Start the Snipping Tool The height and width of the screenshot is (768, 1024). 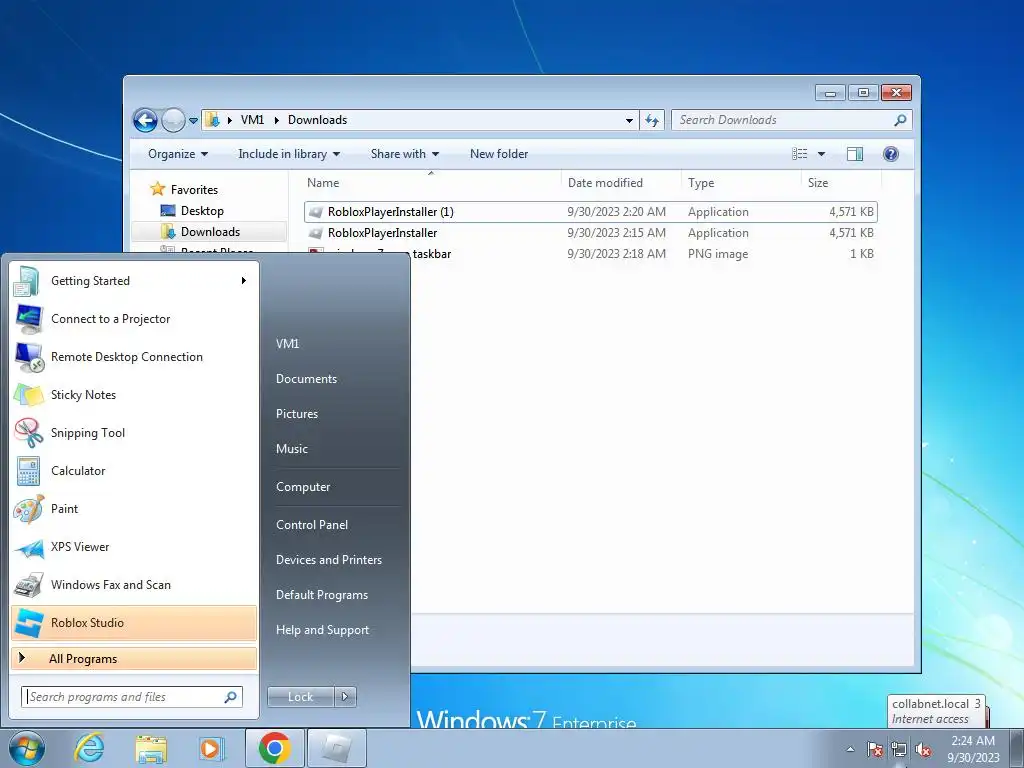pyautogui.click(x=134, y=432)
